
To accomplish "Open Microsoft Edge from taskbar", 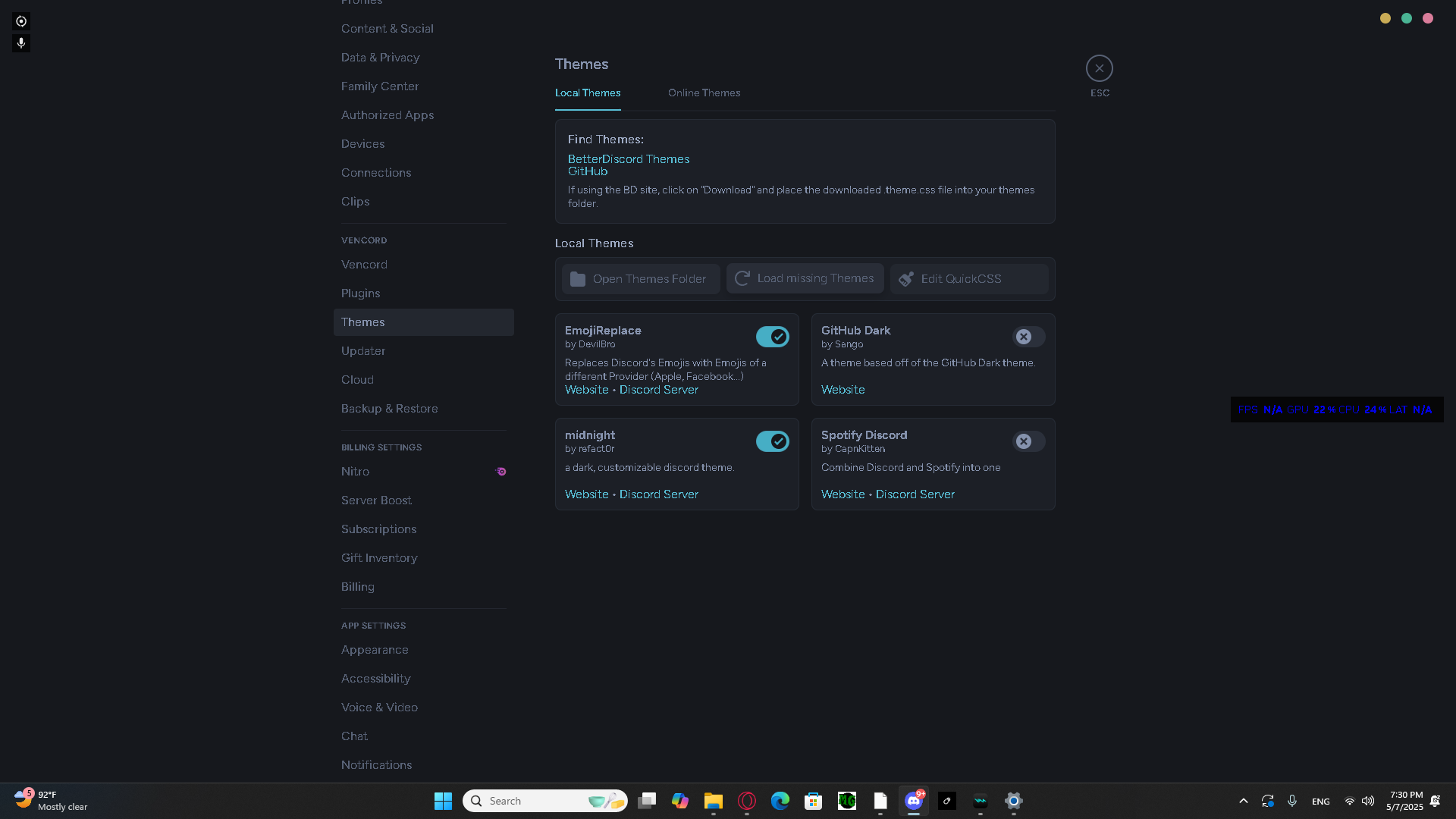I will [x=780, y=801].
